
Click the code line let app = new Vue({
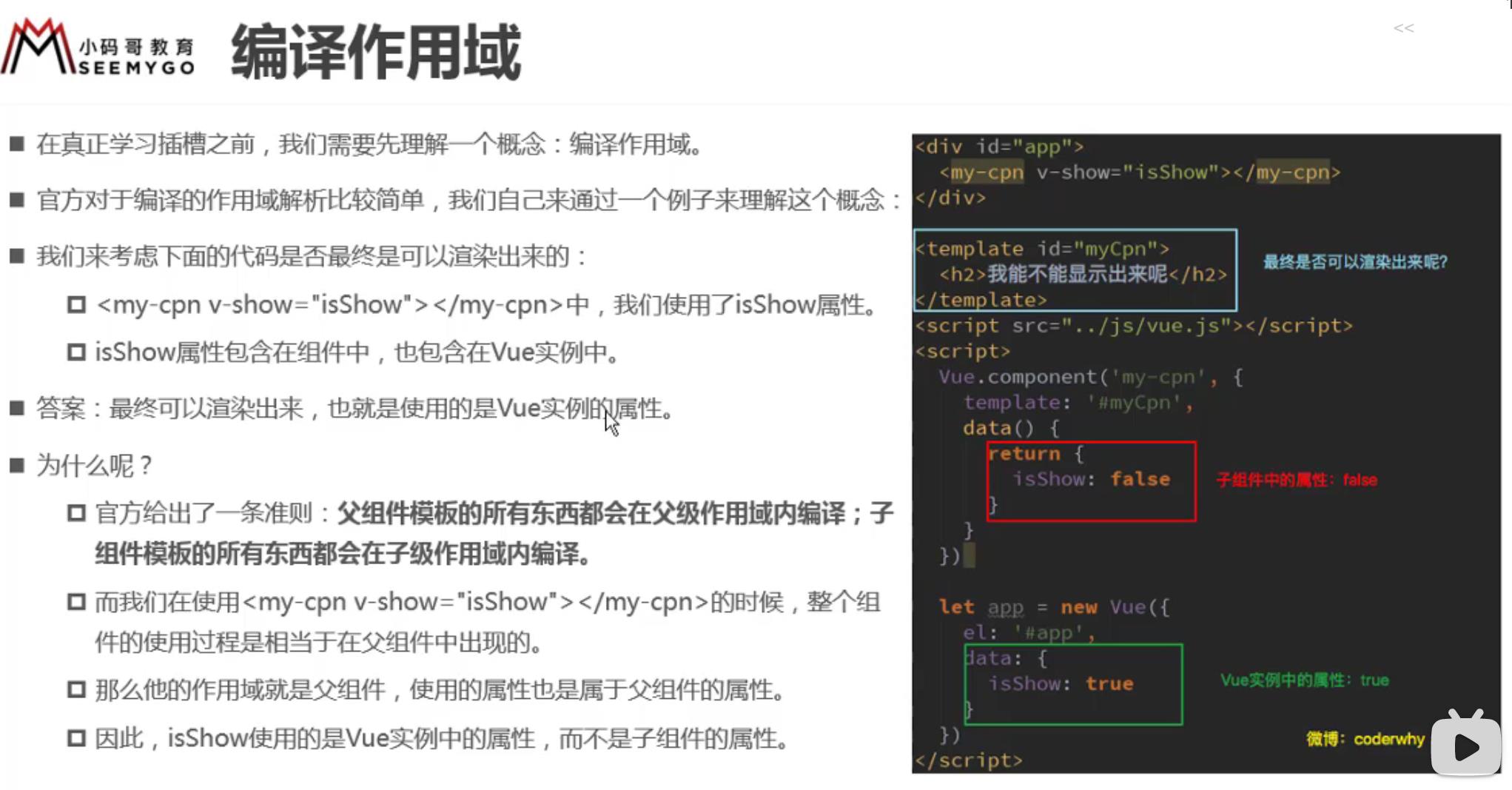click(x=1054, y=607)
